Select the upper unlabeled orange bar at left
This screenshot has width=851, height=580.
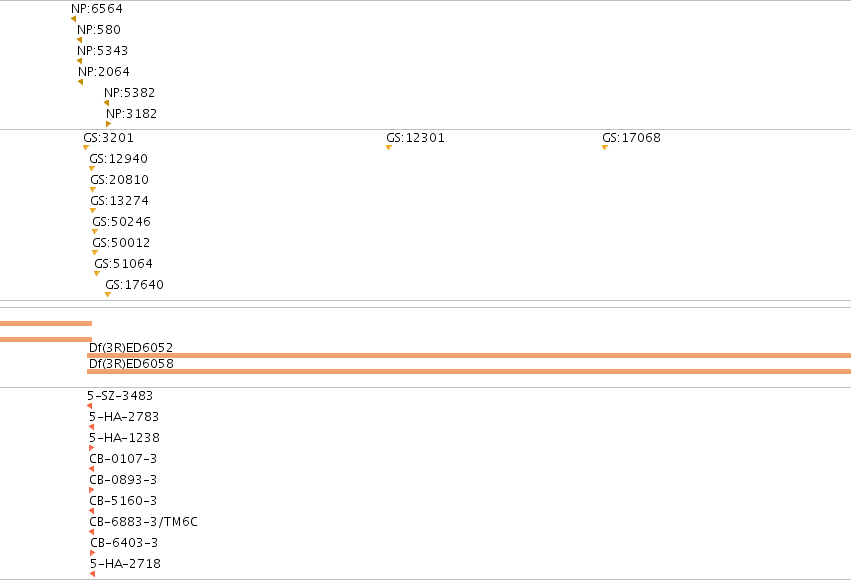tap(46, 323)
